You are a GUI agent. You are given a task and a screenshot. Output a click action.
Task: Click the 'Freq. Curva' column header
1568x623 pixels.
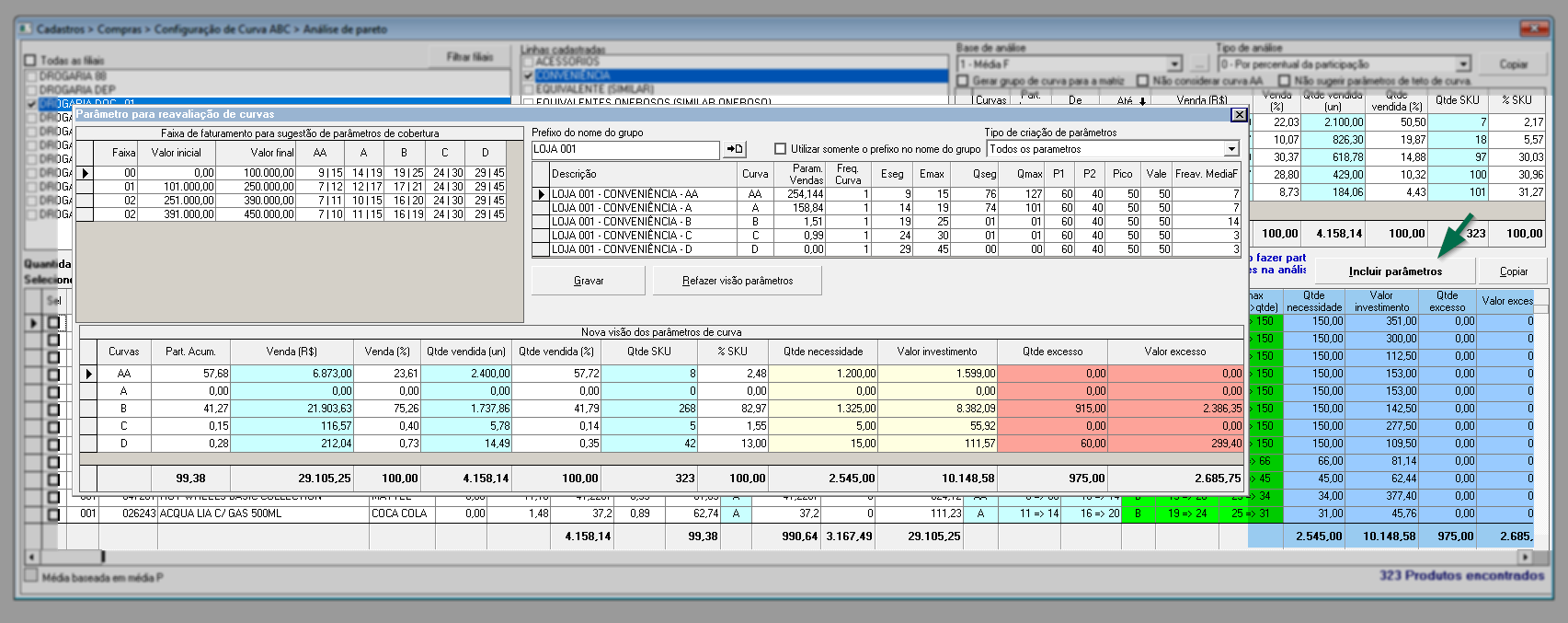point(848,174)
